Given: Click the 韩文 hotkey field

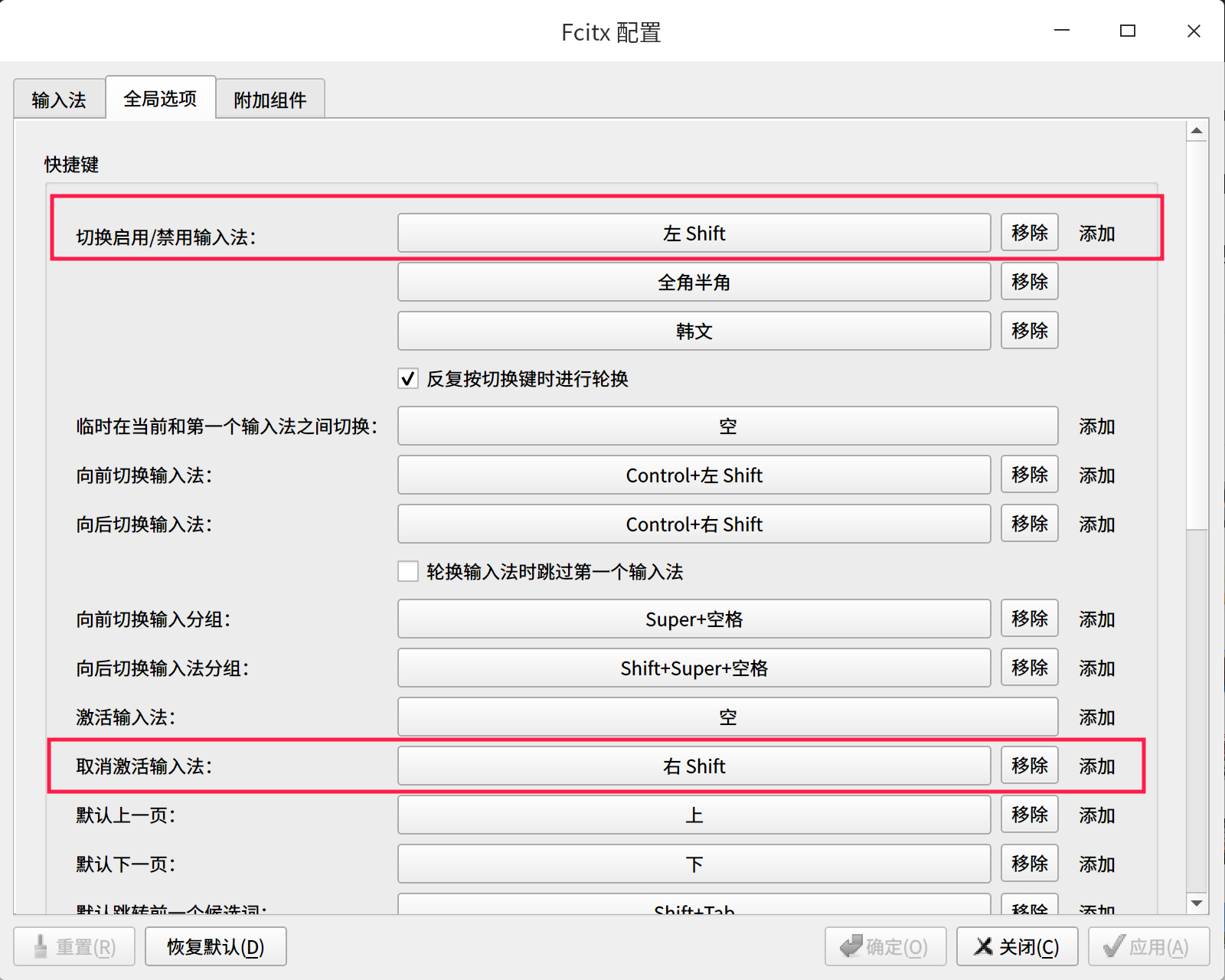Looking at the screenshot, I should (694, 331).
